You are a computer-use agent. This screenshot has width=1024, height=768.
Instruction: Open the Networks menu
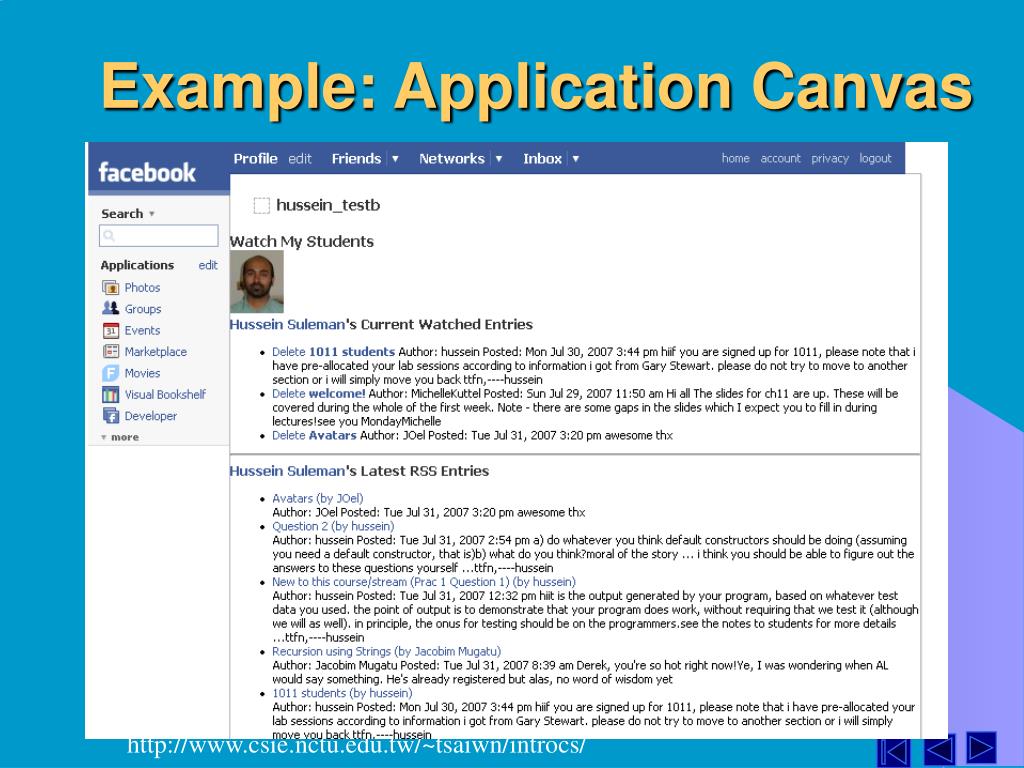[452, 159]
